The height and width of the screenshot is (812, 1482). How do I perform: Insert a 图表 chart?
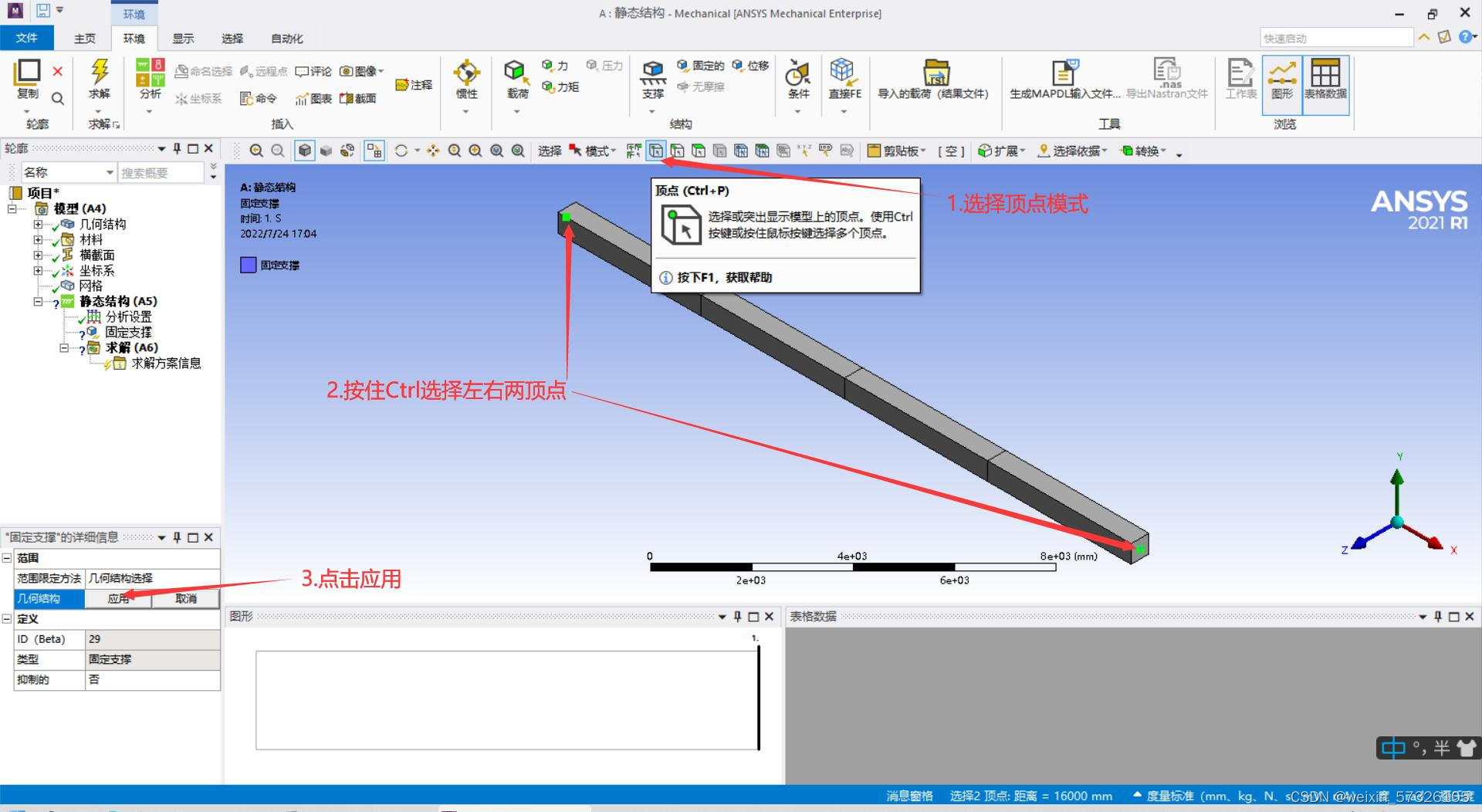point(313,98)
